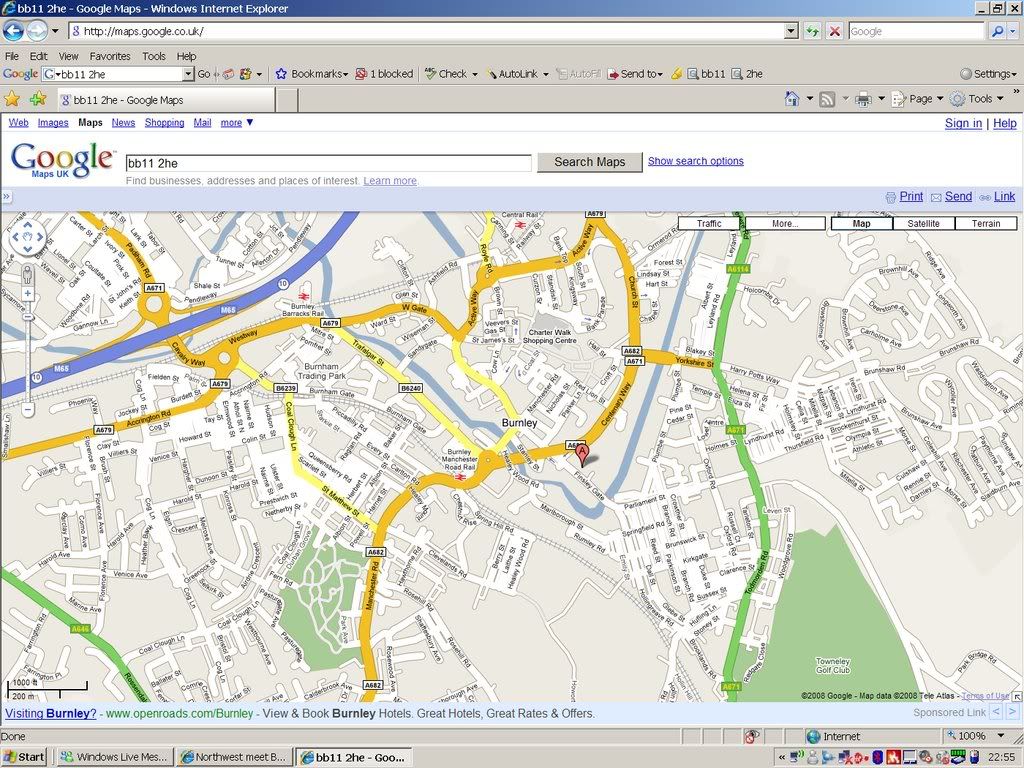Open the Favorites menu
The height and width of the screenshot is (768, 1024).
[110, 56]
